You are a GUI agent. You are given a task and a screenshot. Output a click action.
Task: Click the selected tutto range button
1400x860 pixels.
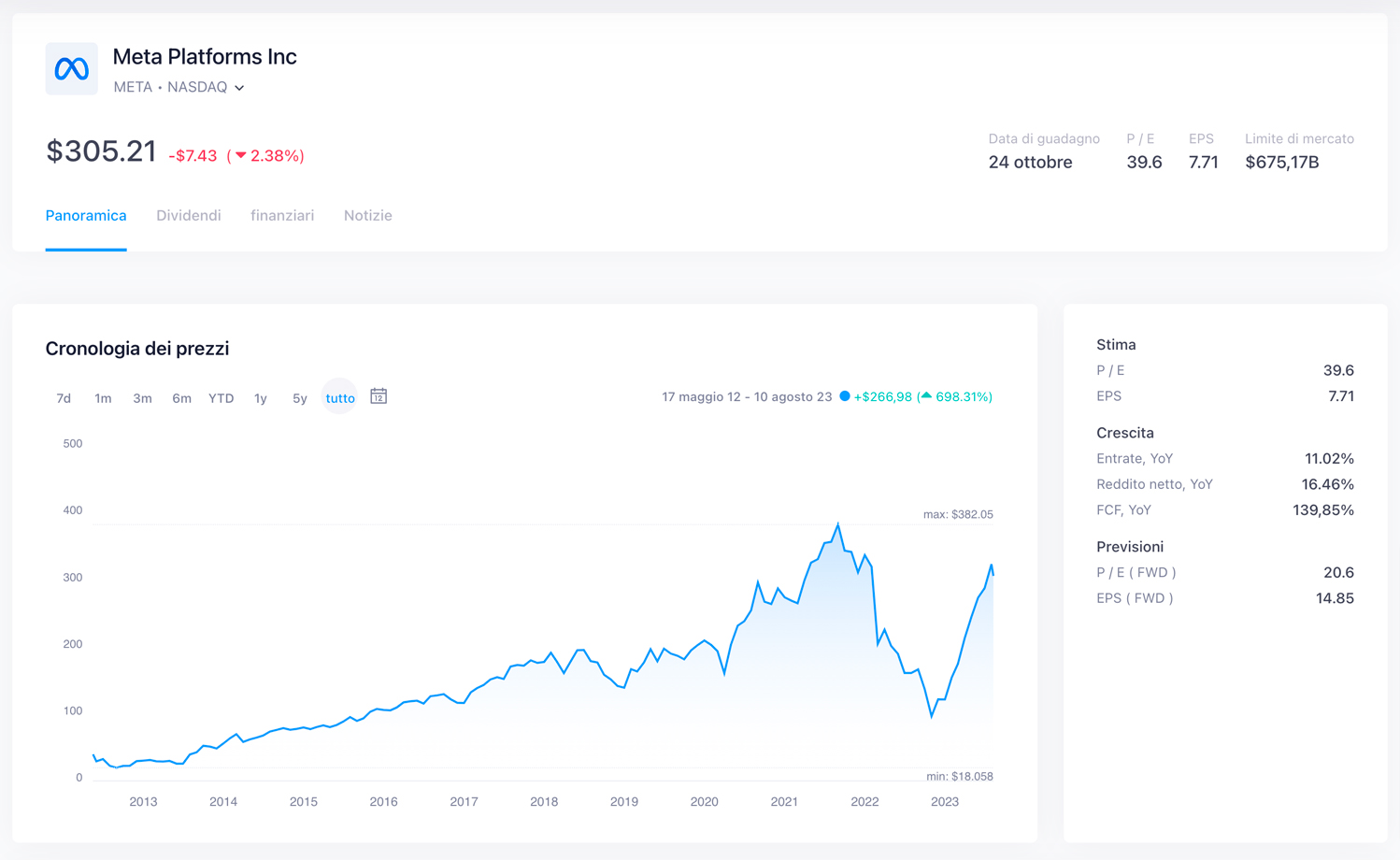pyautogui.click(x=340, y=398)
